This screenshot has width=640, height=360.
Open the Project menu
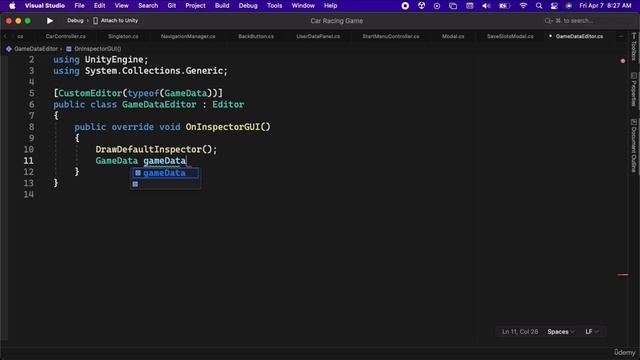196,6
